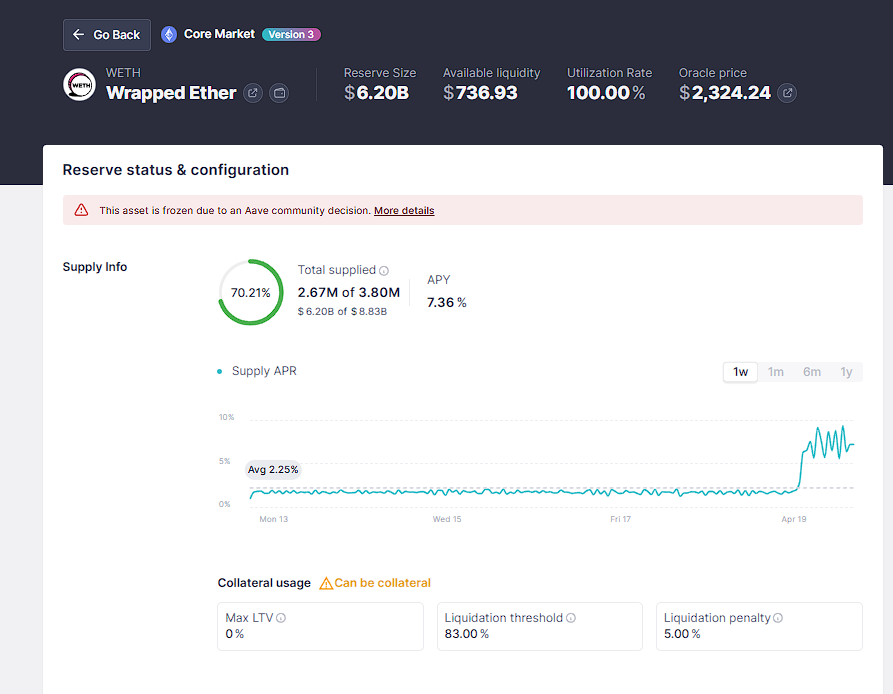This screenshot has height=694, width=893.
Task: Click the red warning triangle in frozen notice
Action: pos(81,210)
